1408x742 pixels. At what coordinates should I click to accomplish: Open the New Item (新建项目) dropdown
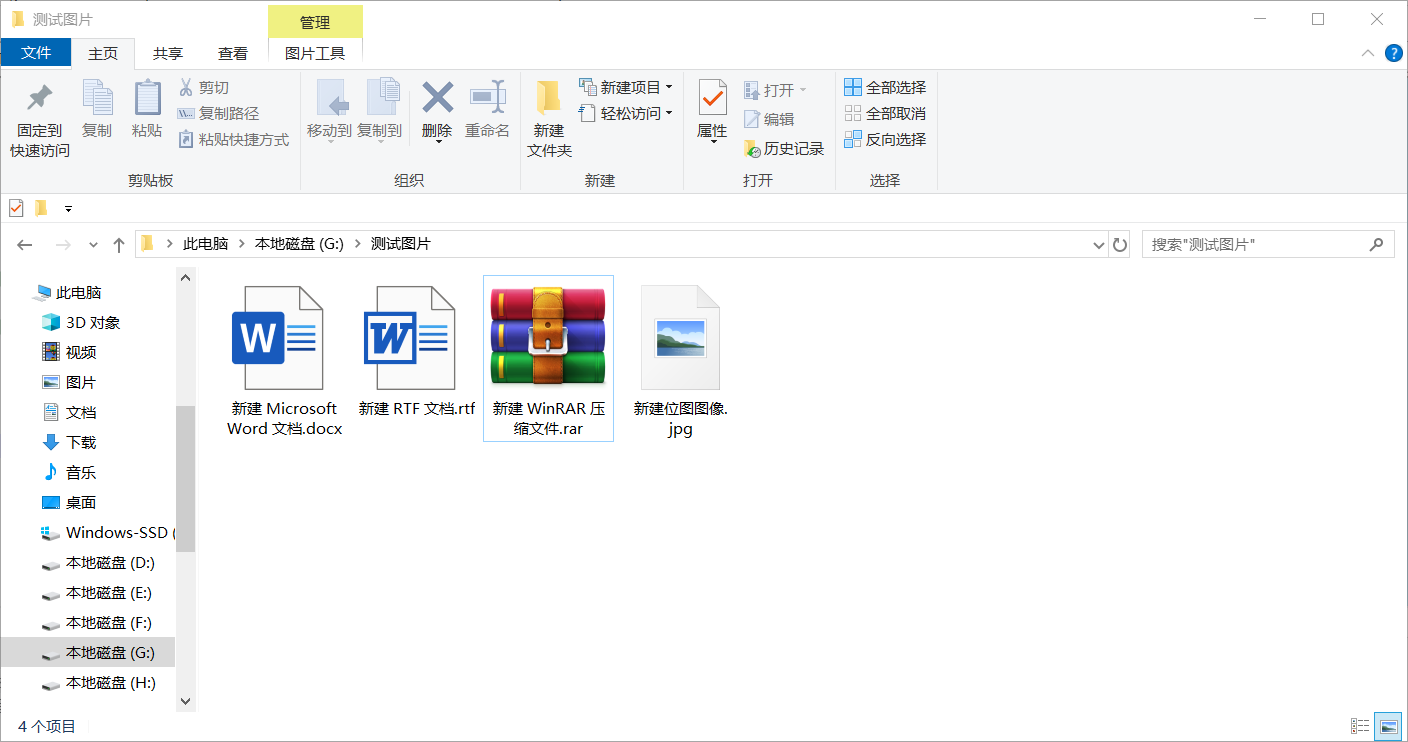(625, 87)
